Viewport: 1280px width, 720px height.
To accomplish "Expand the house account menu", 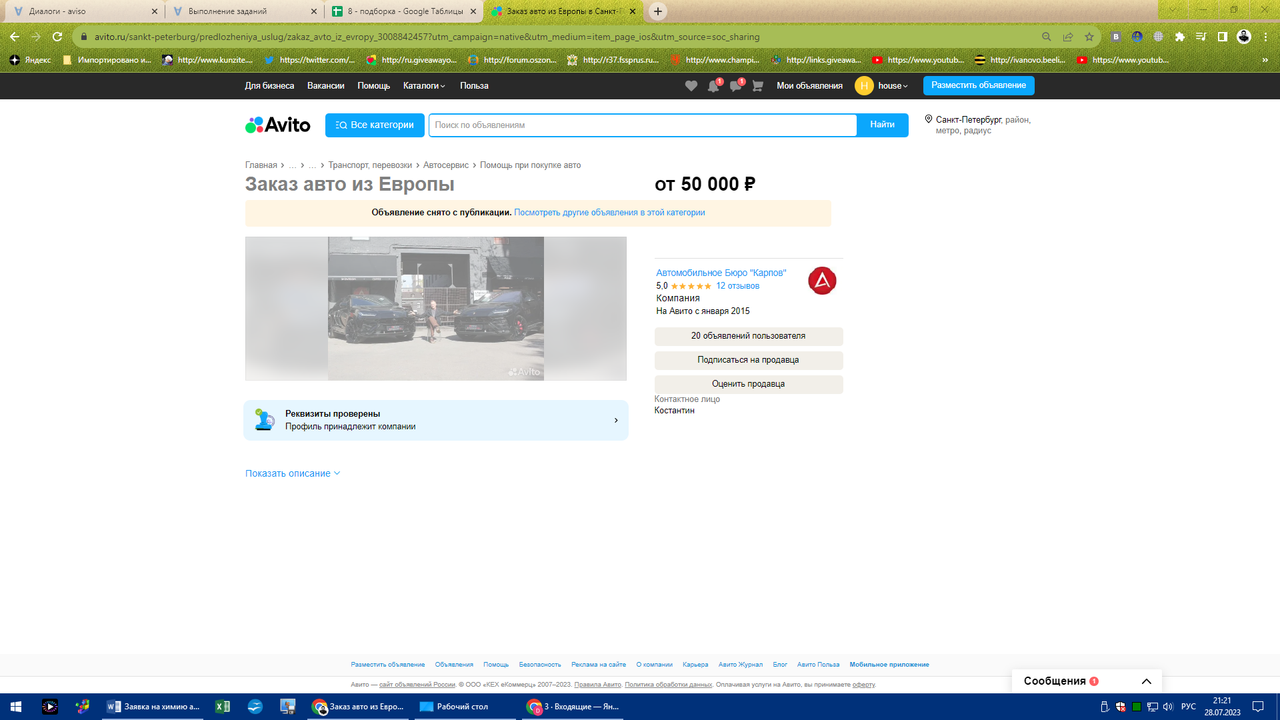I will pyautogui.click(x=890, y=86).
